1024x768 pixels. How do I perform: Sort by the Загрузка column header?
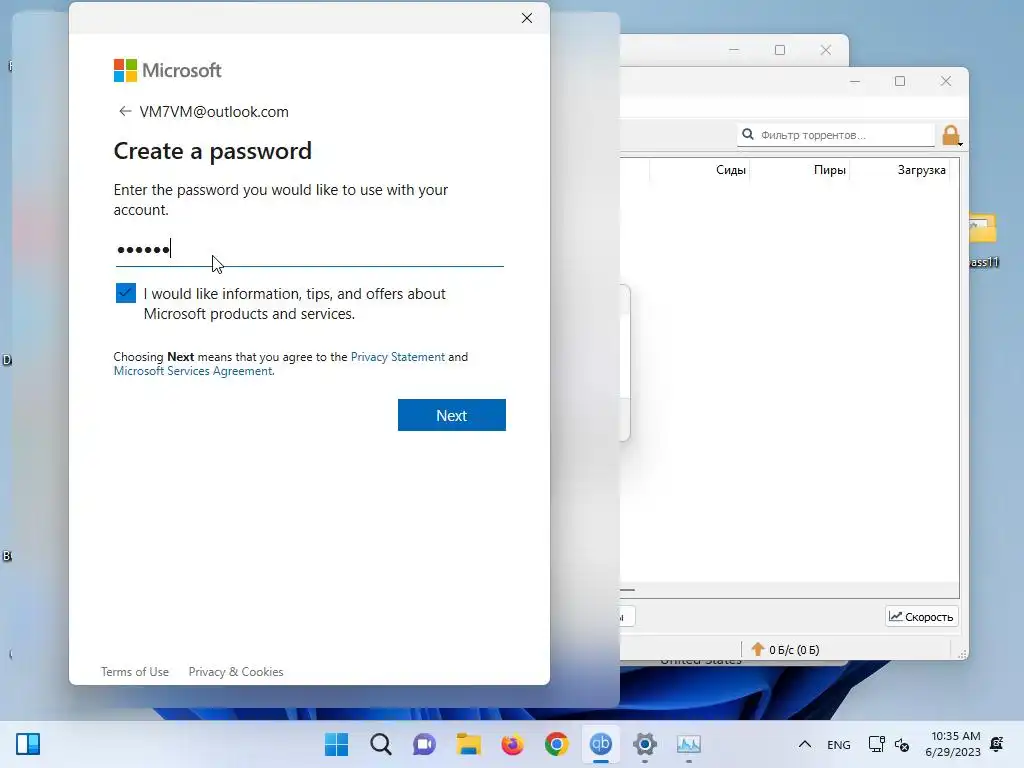921,170
